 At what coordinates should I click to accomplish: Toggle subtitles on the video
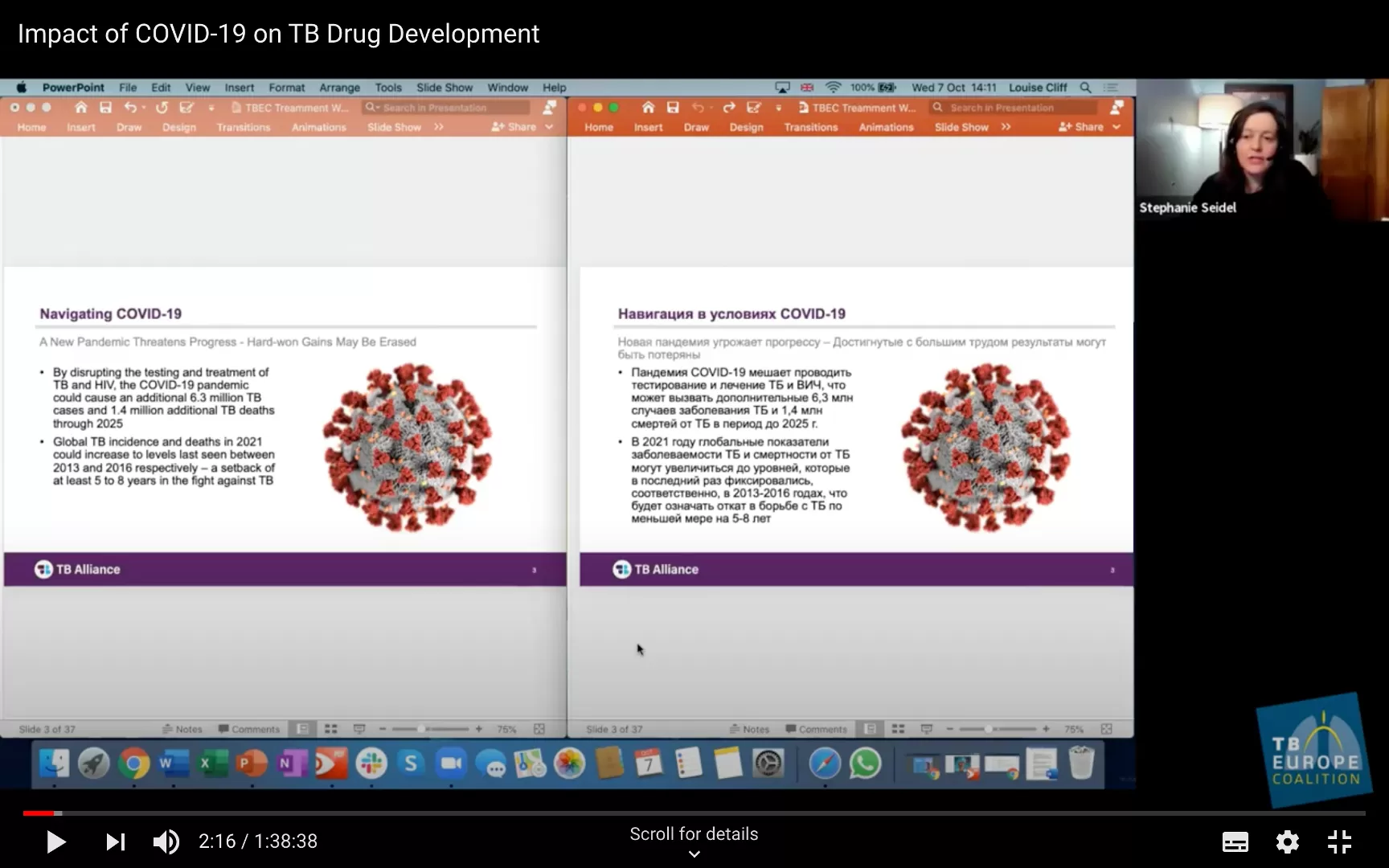pyautogui.click(x=1235, y=841)
